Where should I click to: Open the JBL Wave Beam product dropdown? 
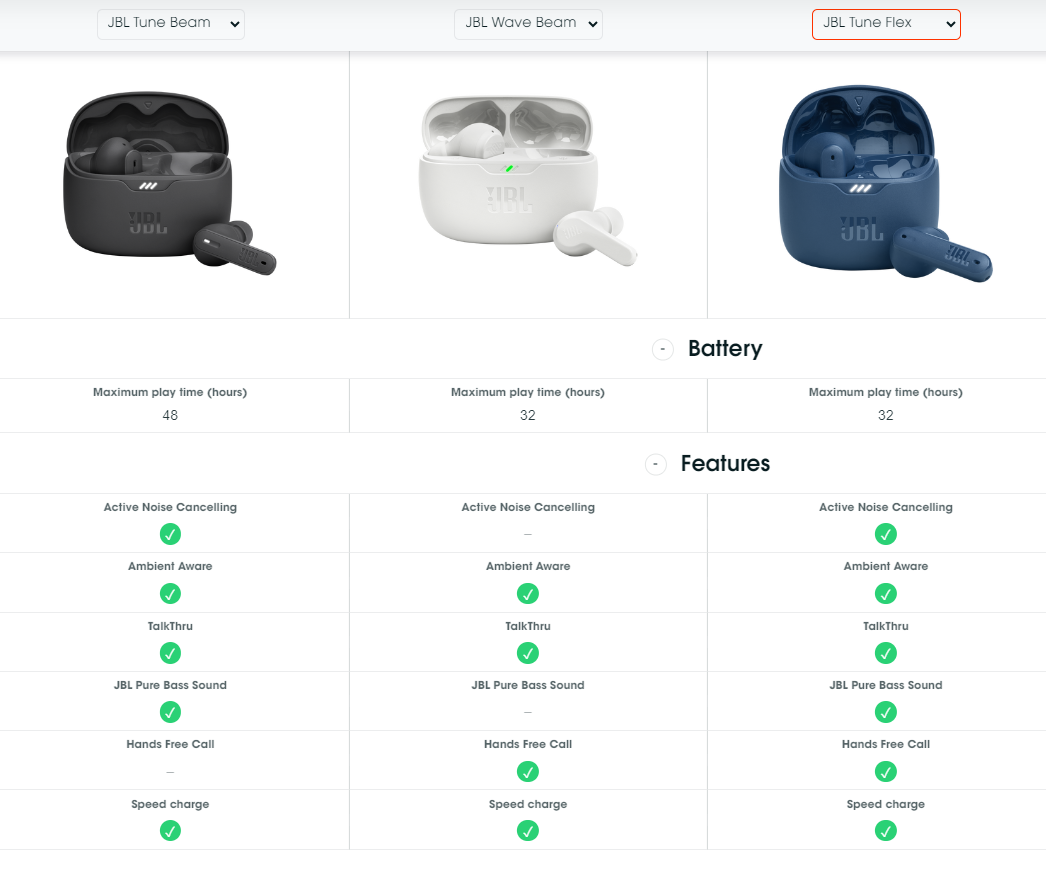pos(528,24)
